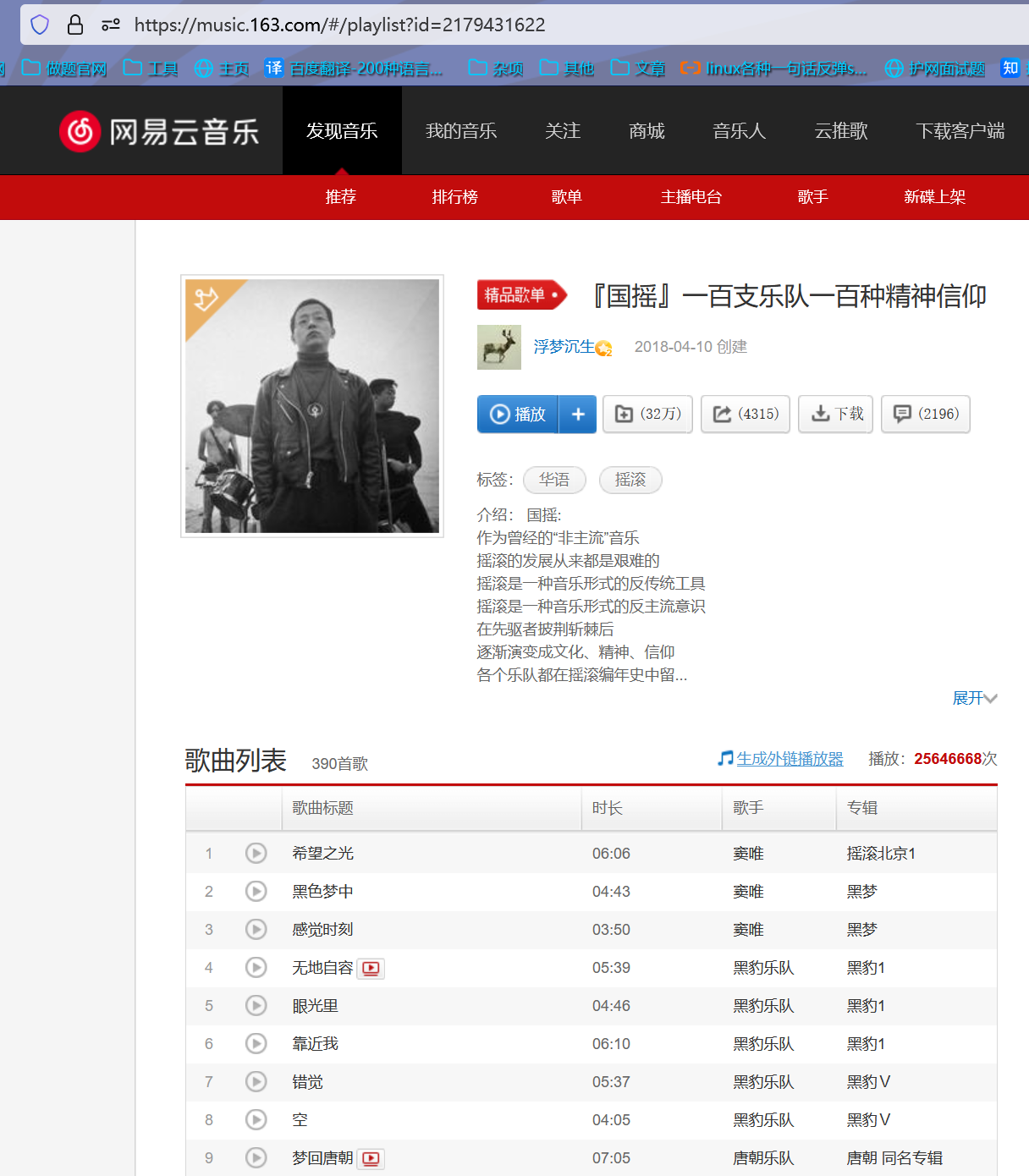Viewport: 1029px width, 1176px height.
Task: Play song 靠近我
Action: point(256,1043)
